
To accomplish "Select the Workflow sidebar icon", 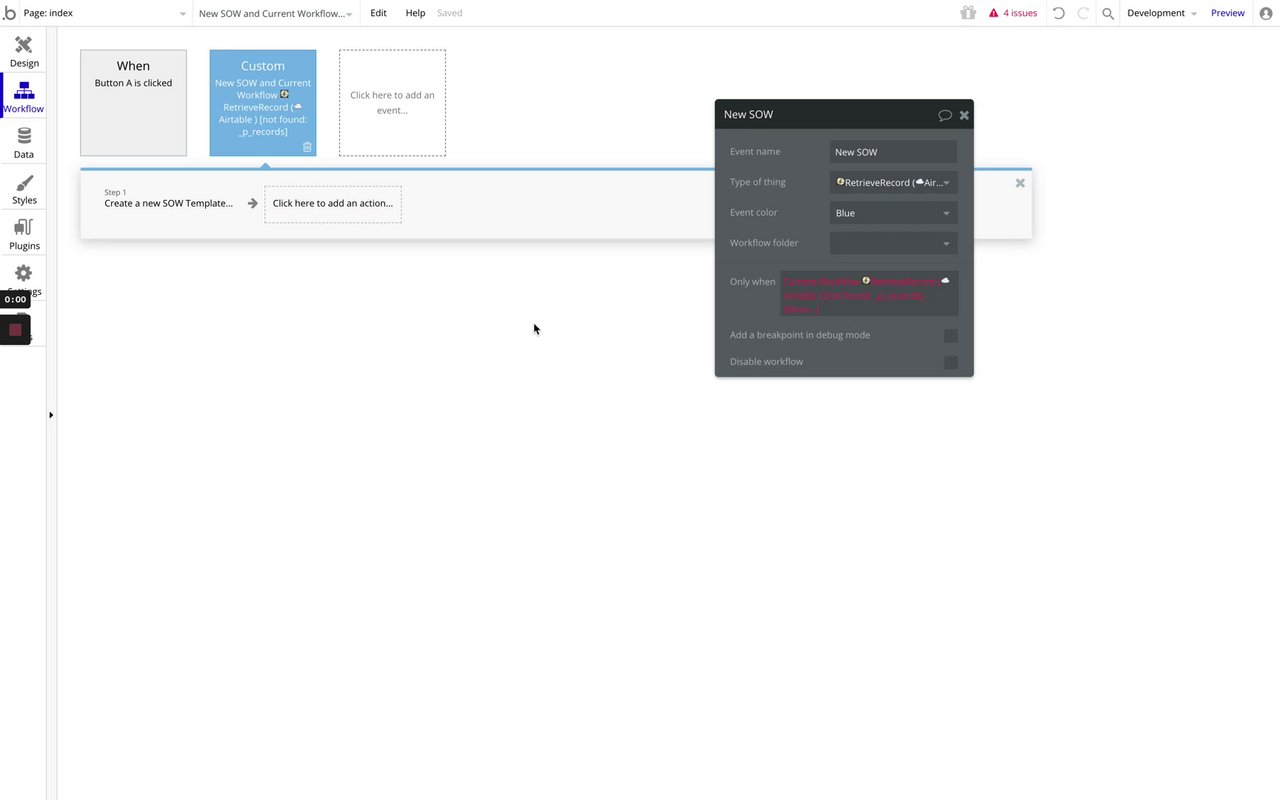I will (x=24, y=98).
